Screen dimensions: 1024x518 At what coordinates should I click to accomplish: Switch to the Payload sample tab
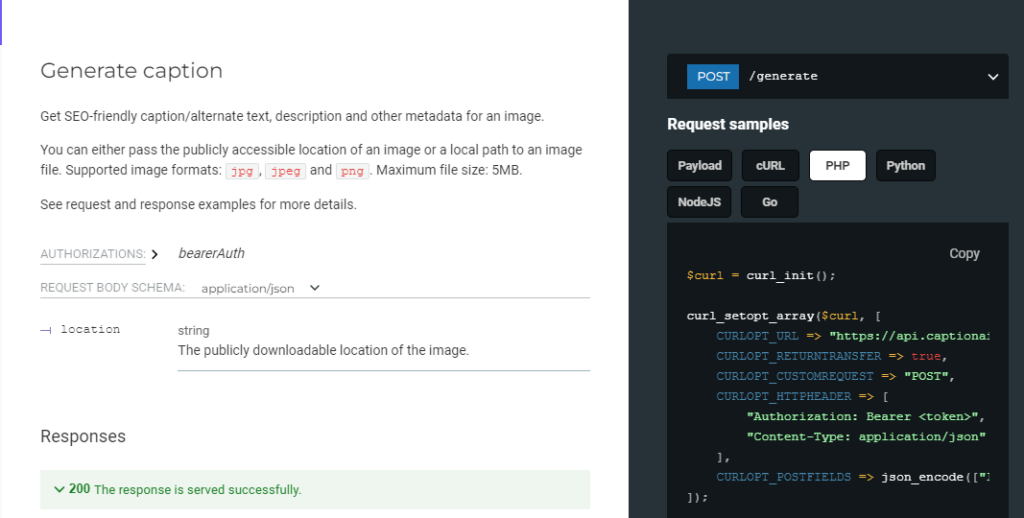tap(699, 166)
